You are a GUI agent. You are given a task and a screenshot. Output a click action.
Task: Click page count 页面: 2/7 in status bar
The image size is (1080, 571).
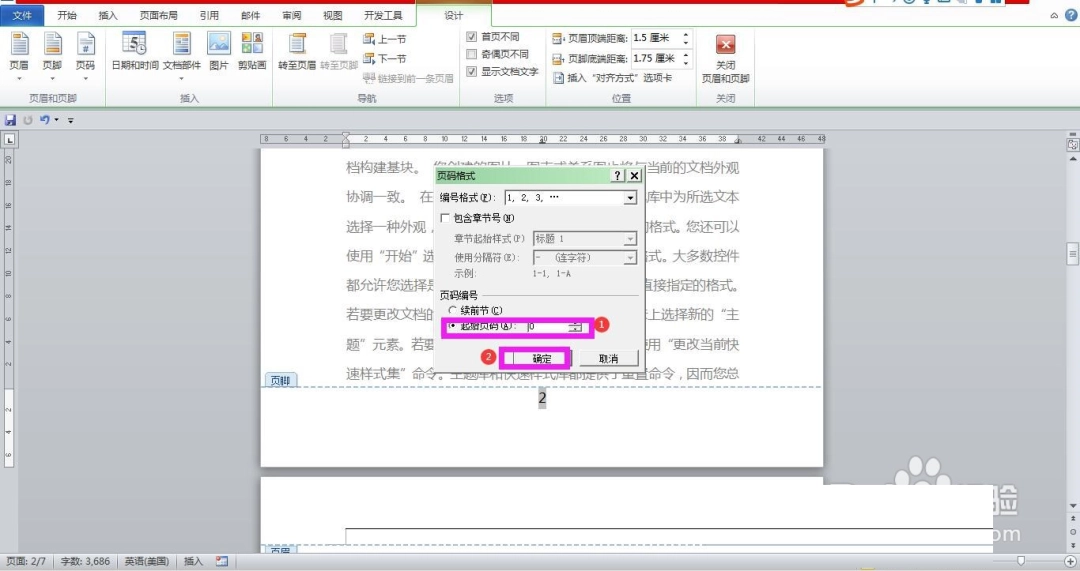coord(25,561)
